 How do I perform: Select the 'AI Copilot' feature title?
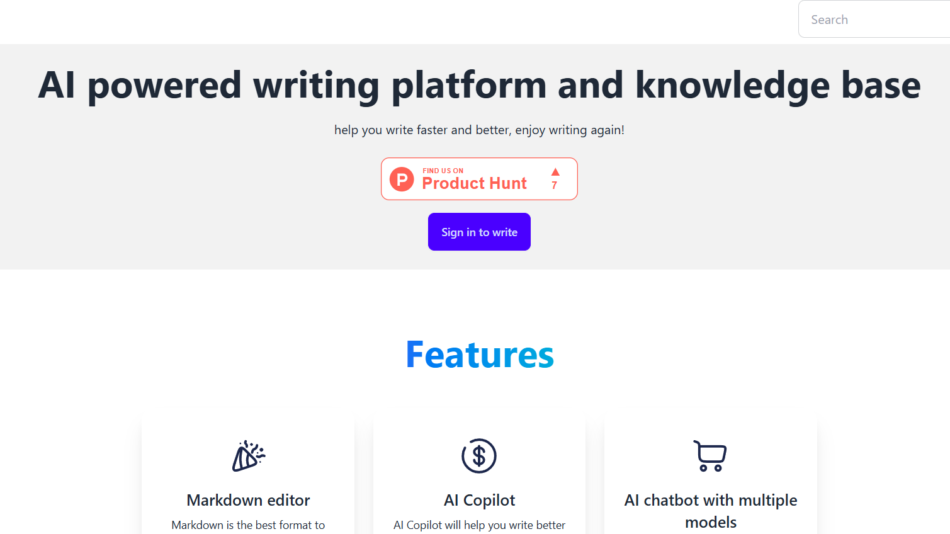479,500
